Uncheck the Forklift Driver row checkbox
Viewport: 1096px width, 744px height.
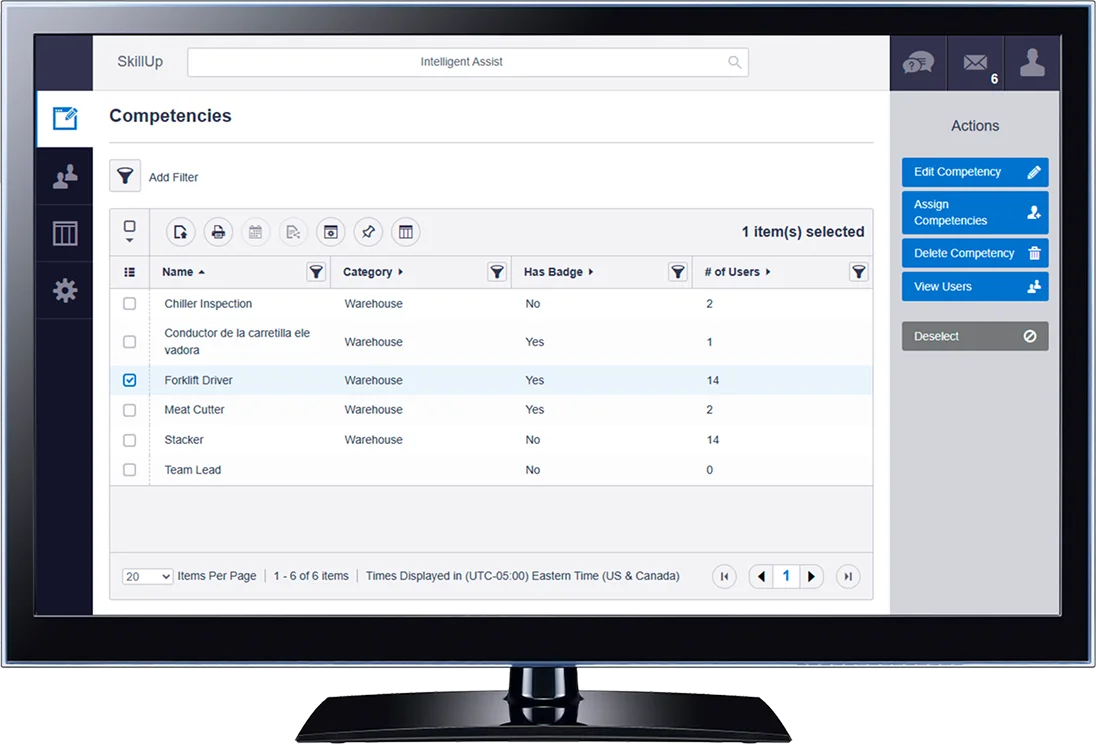(129, 380)
